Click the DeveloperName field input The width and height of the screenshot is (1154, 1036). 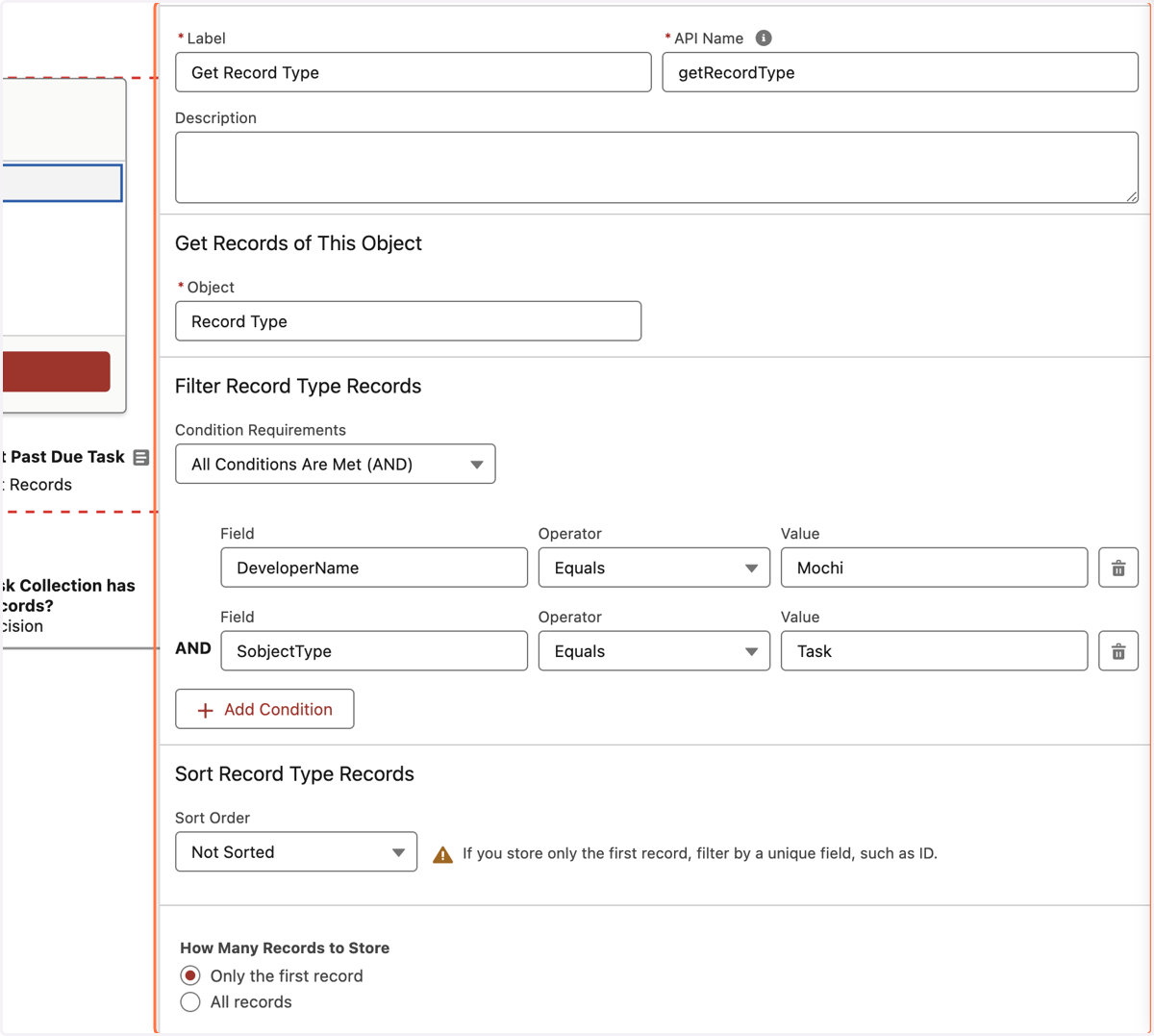point(374,568)
